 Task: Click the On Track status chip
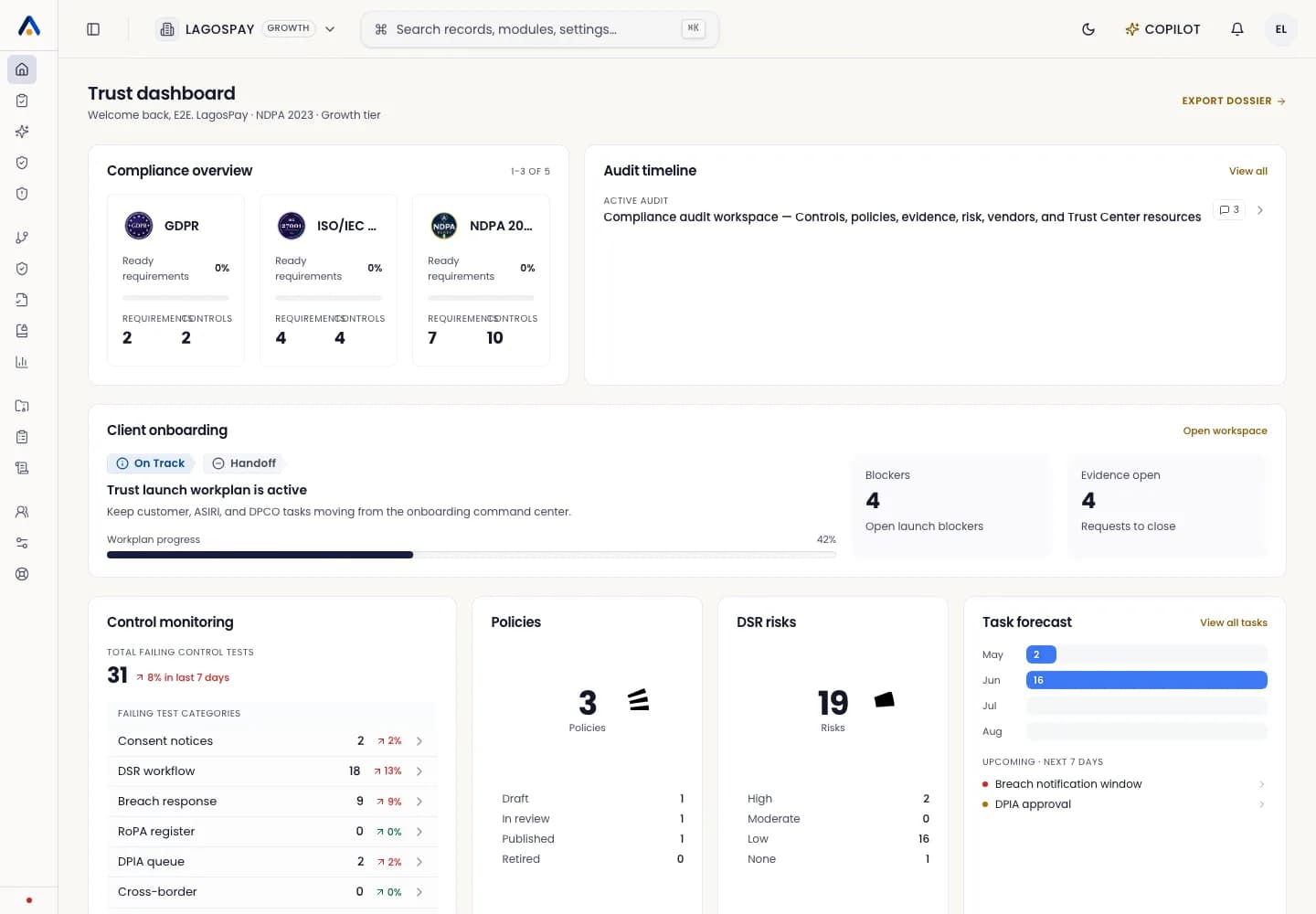[151, 463]
